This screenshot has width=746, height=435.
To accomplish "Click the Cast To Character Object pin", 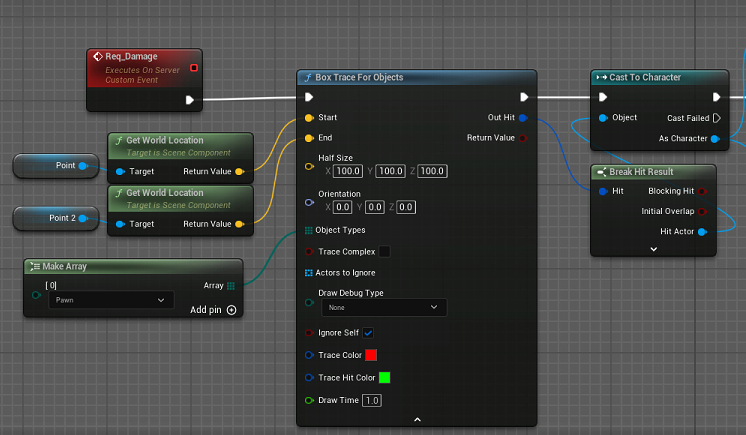I will tap(603, 118).
